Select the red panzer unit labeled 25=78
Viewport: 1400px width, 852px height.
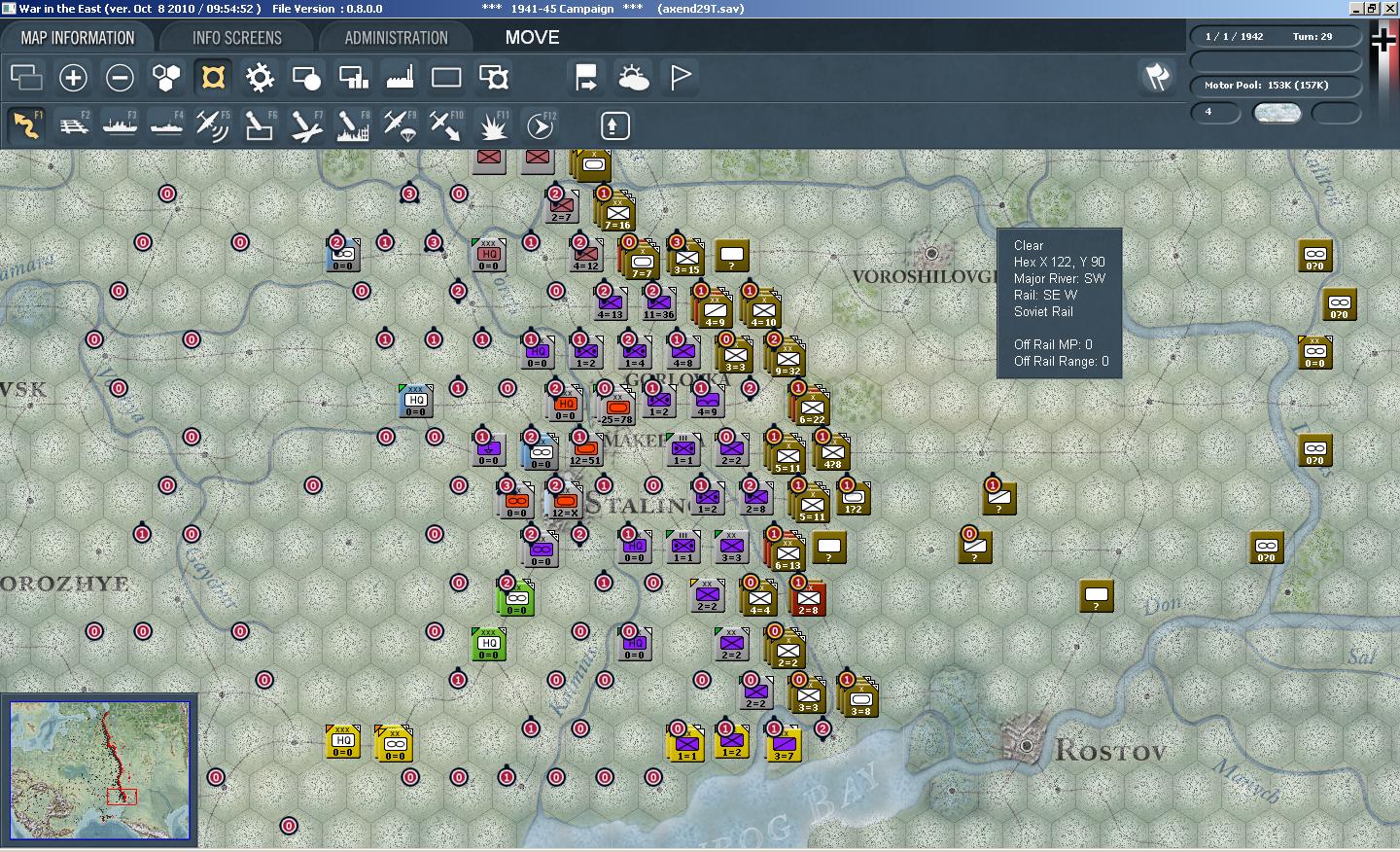tap(616, 406)
